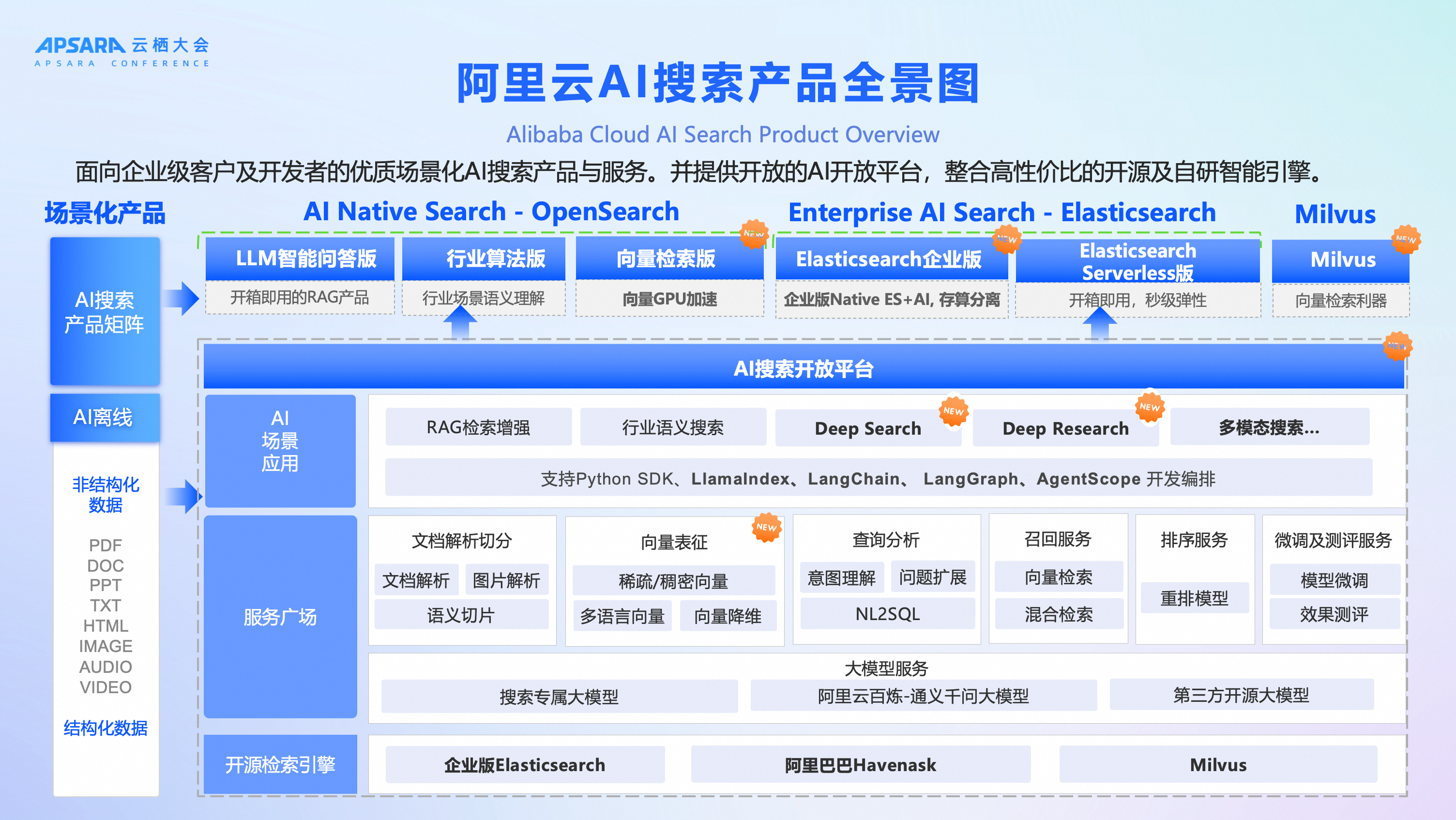Click the NEW badge beside Deep Research
This screenshot has width=1456, height=820.
click(1150, 407)
